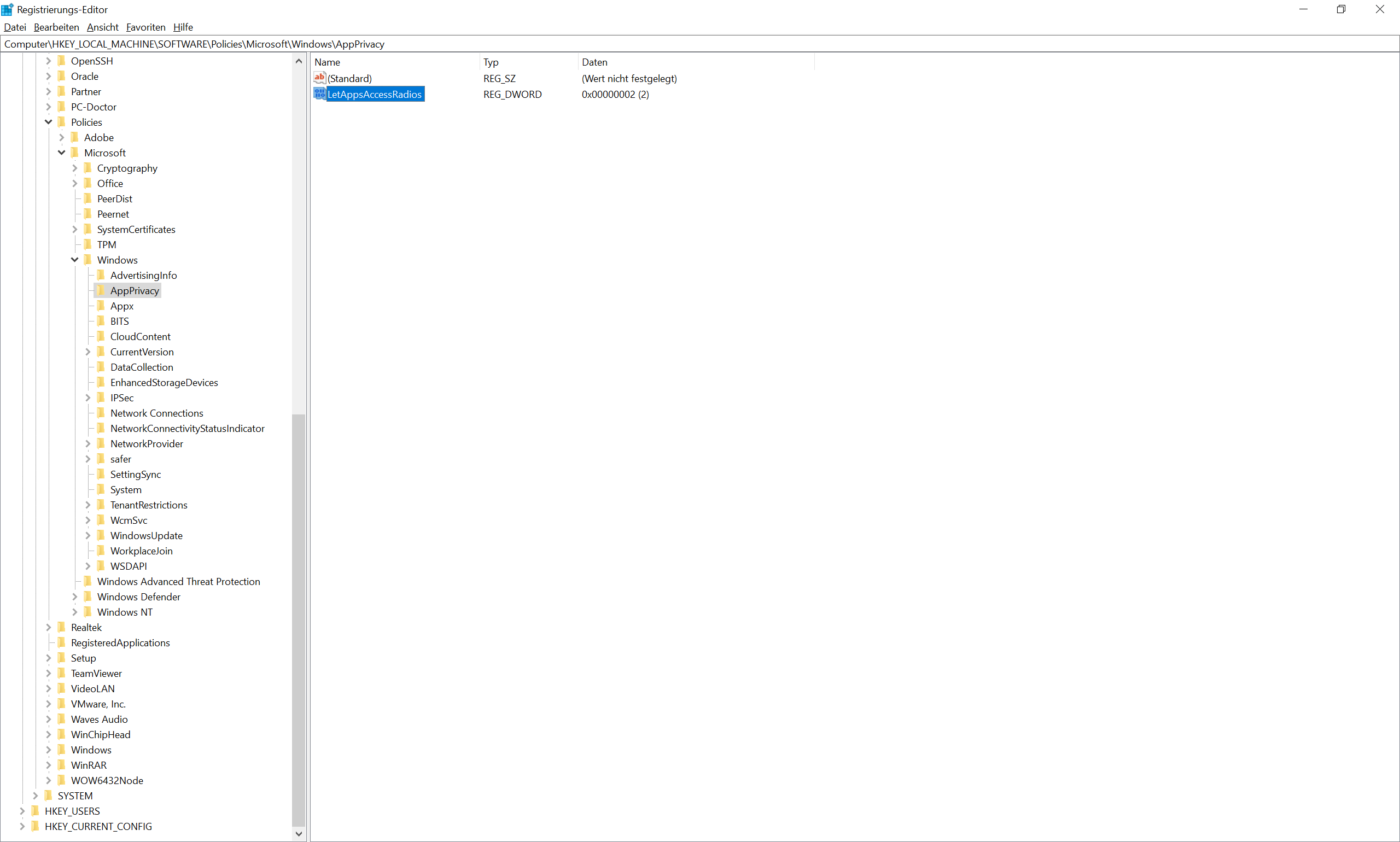1400x842 pixels.
Task: Click the 0x00000002 (2) data cell
Action: [615, 94]
